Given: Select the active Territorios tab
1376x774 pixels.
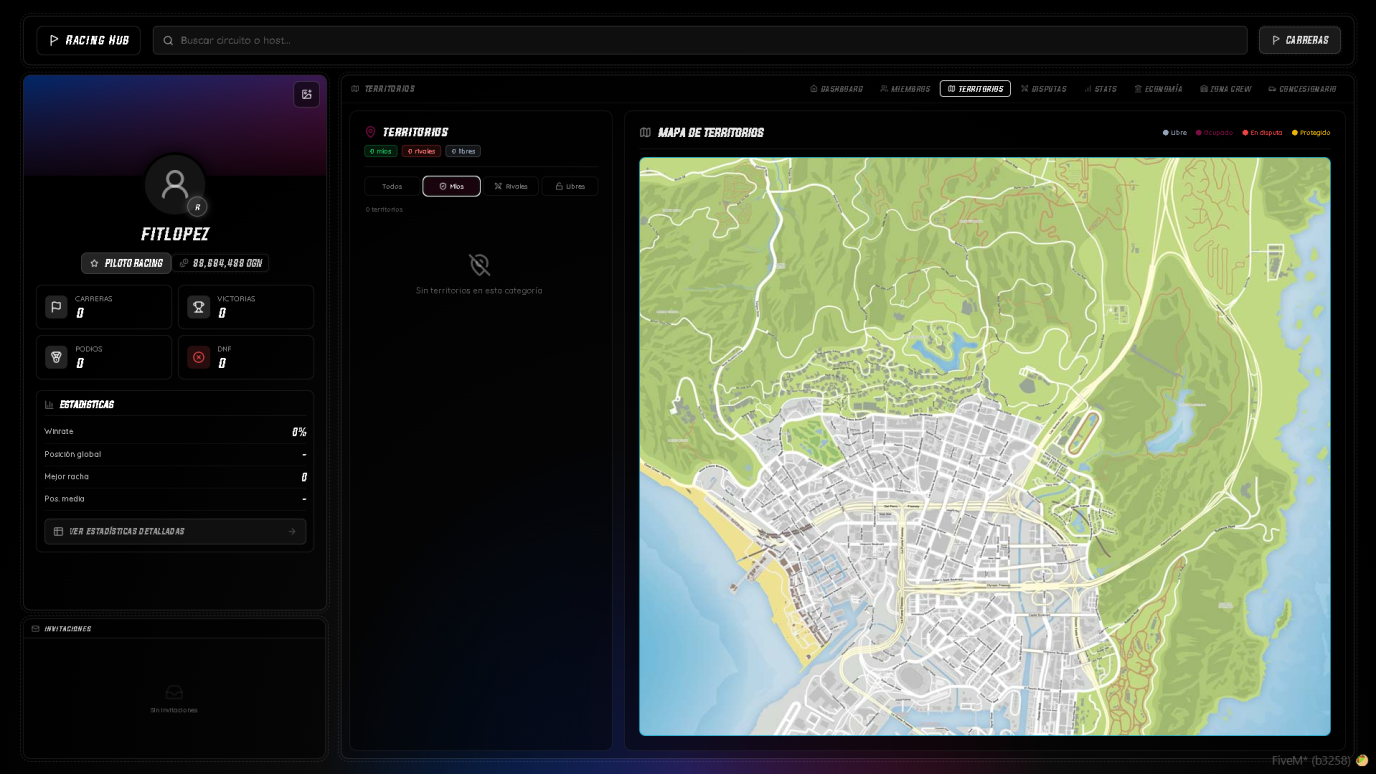Looking at the screenshot, I should (975, 89).
